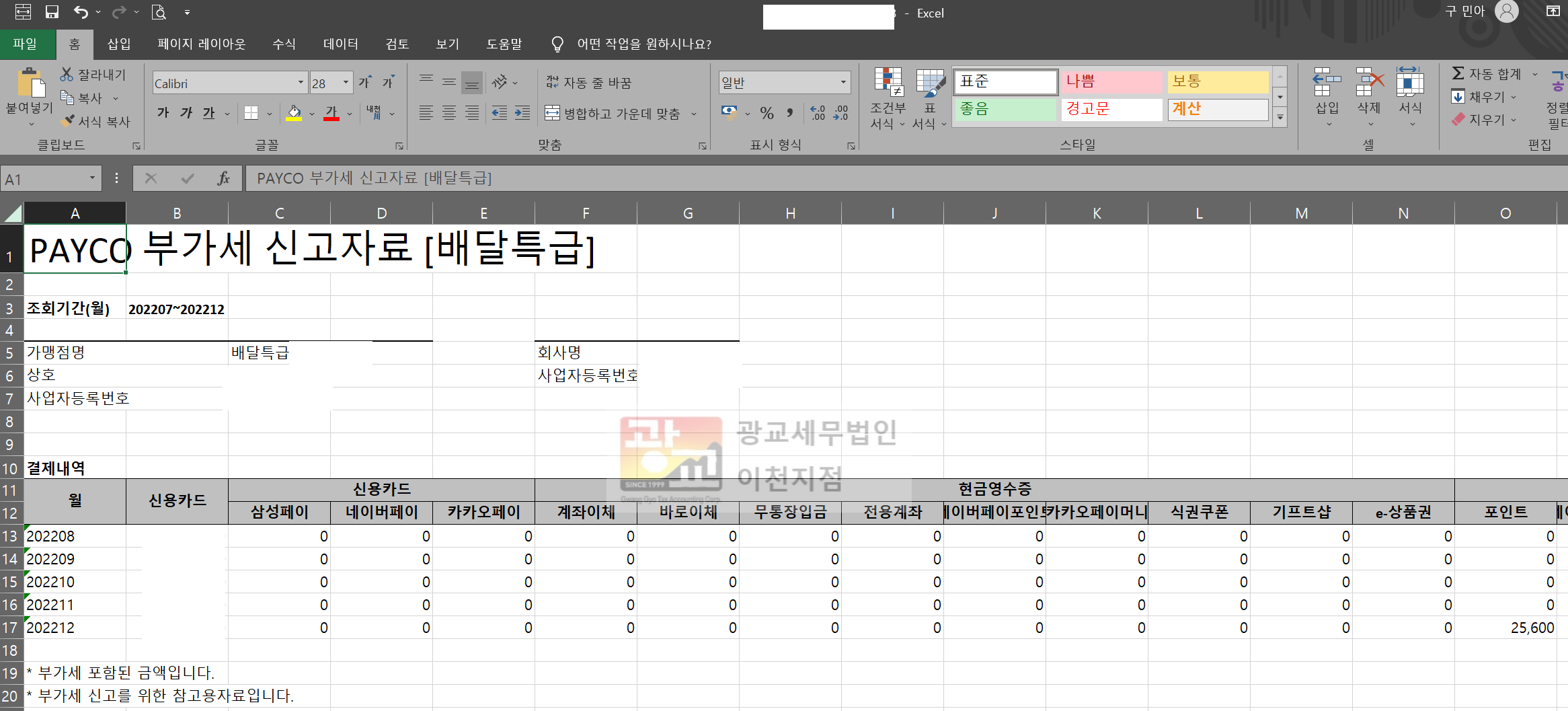The height and width of the screenshot is (711, 1568).
Task: Select the column H header
Action: point(790,213)
